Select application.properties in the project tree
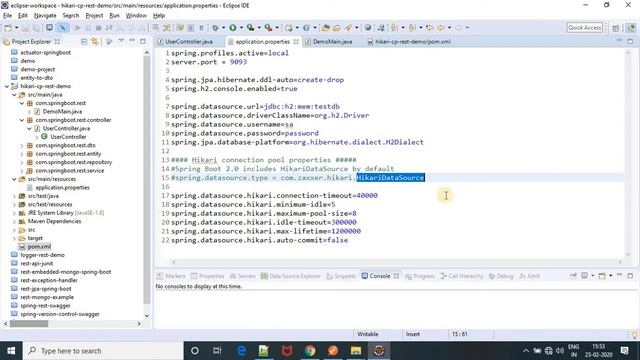Screen dimensions: 640x360 62,188
